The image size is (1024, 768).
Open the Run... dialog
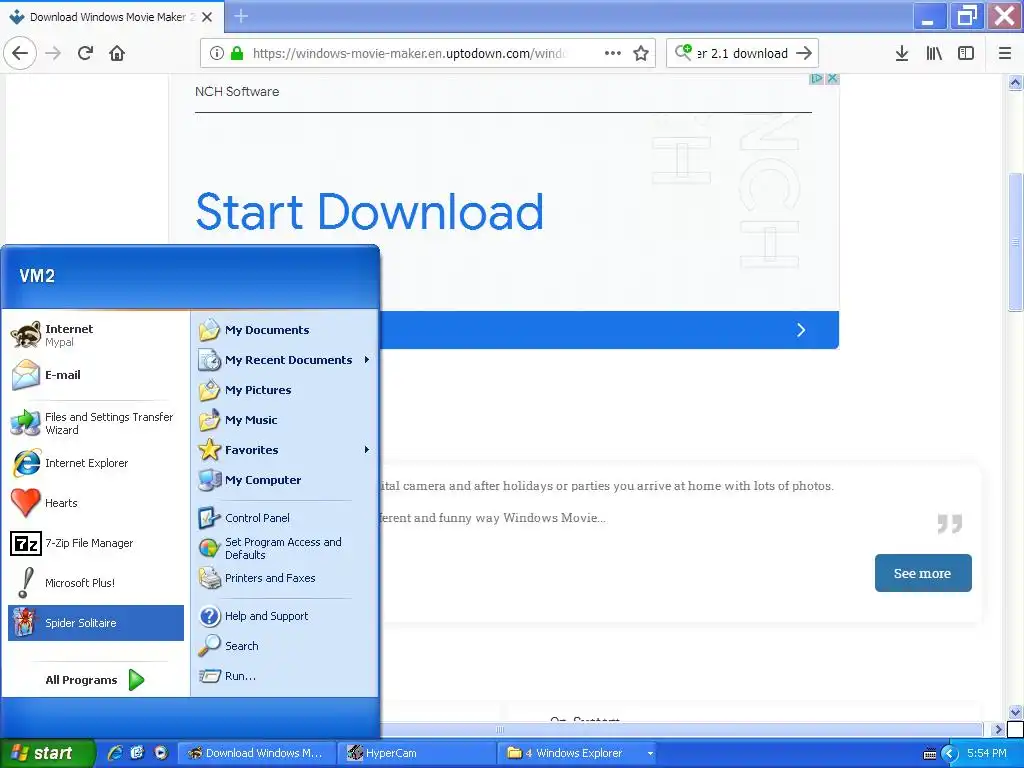285,676
